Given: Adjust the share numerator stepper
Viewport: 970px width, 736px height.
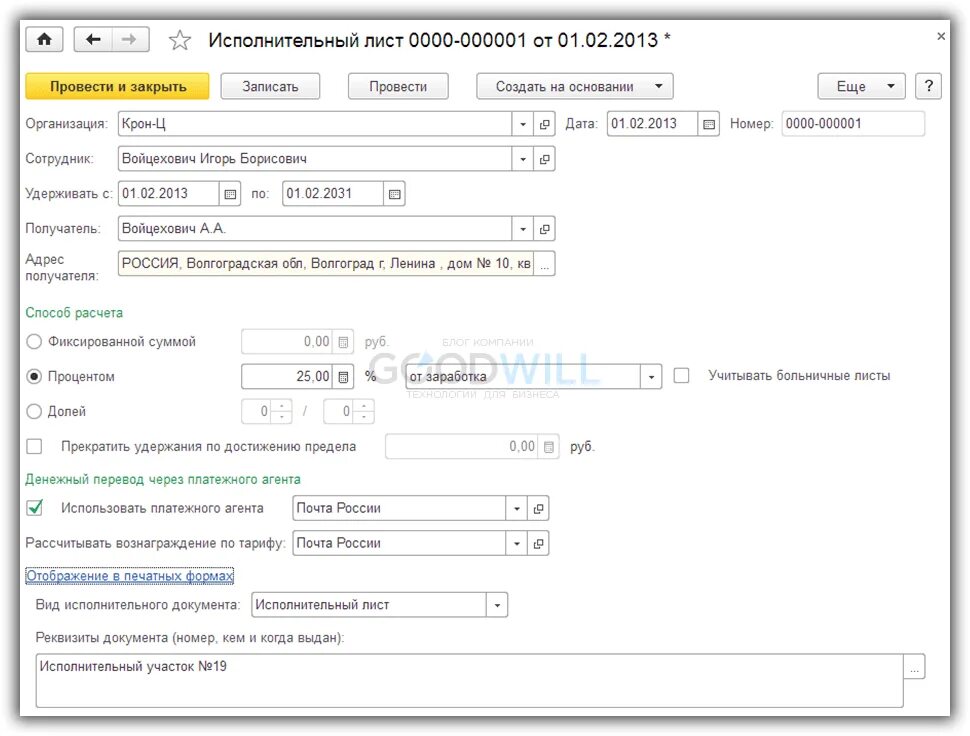Looking at the screenshot, I should pos(281,411).
